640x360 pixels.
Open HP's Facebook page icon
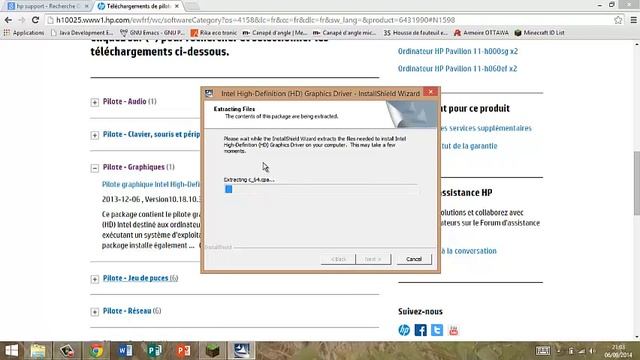pos(420,330)
